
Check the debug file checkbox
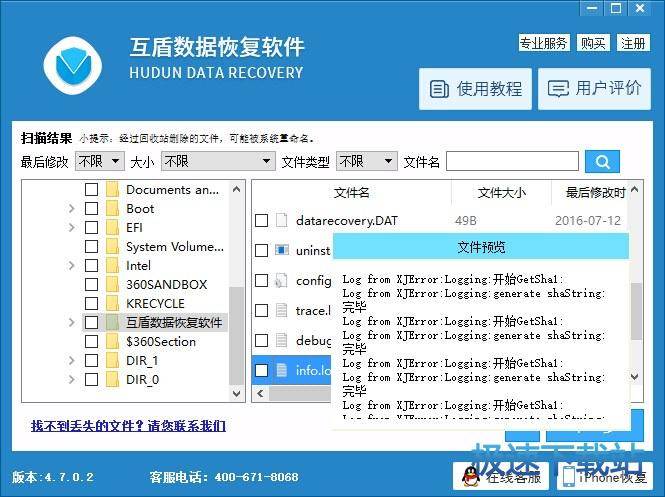(261, 340)
